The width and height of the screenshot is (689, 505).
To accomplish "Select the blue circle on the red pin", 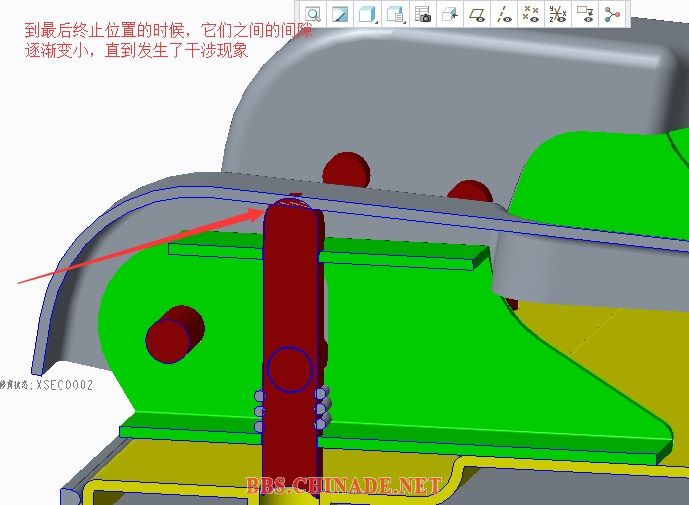I will tap(290, 369).
